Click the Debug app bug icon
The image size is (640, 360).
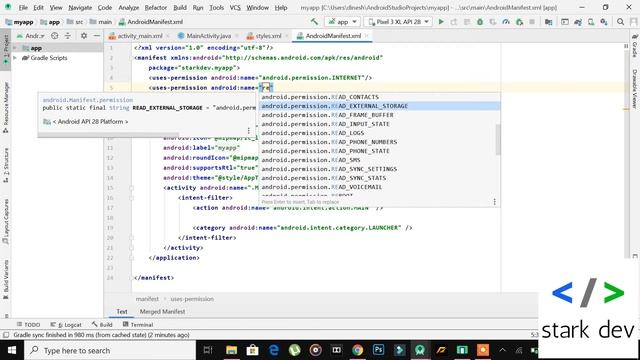[x=480, y=22]
